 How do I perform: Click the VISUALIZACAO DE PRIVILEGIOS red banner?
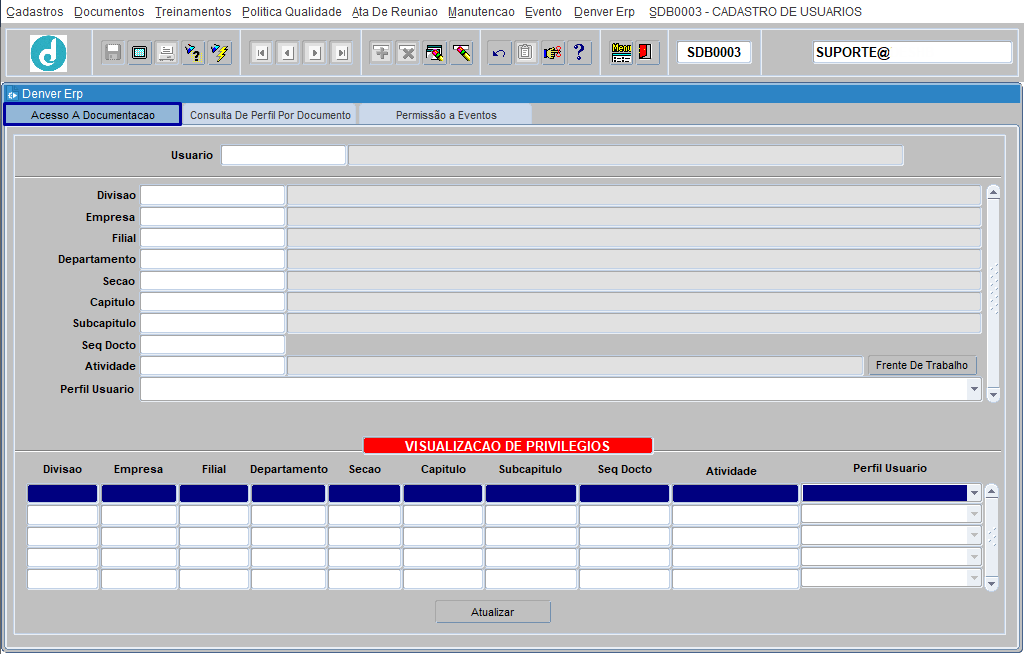pos(508,446)
